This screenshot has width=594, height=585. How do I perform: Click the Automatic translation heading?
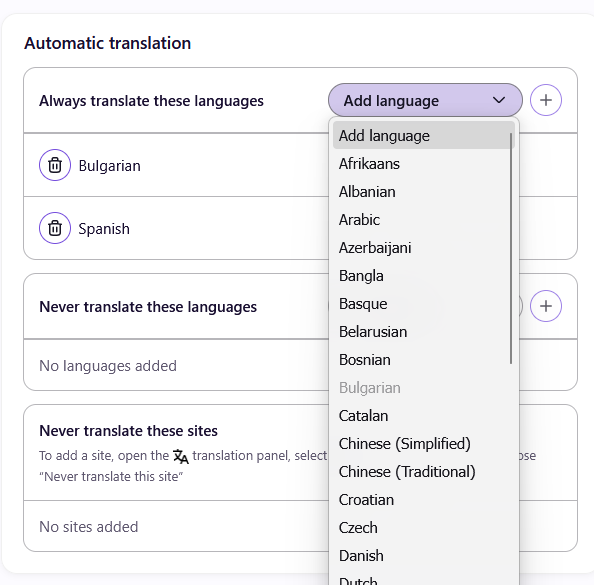[x=108, y=43]
